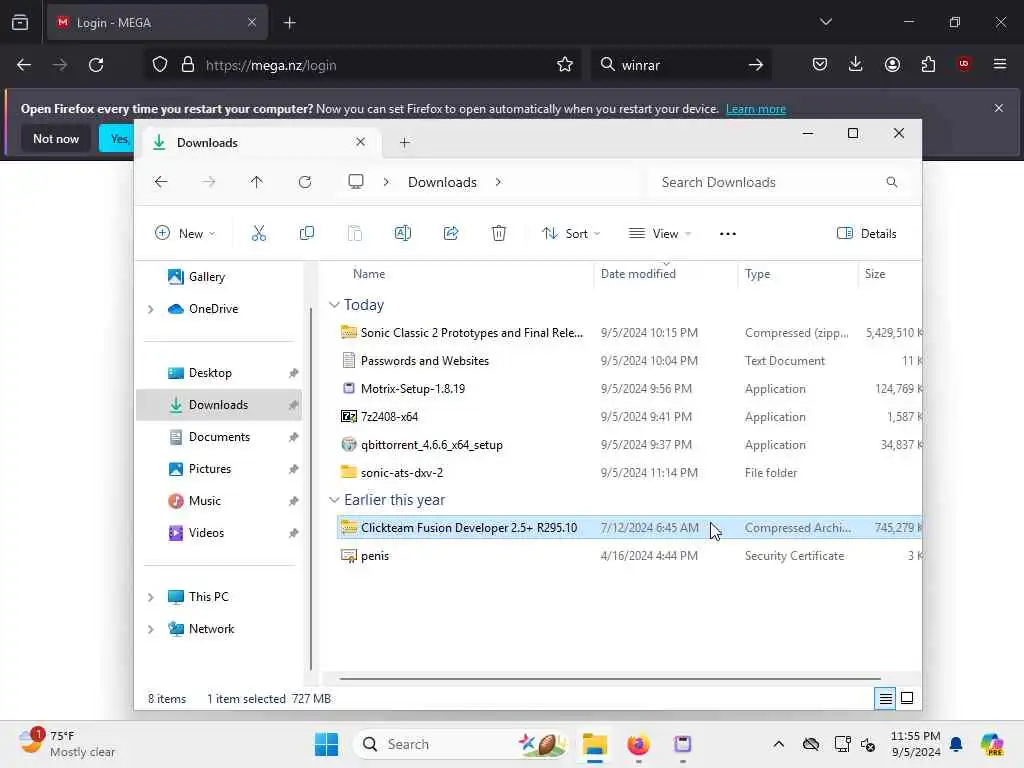Open the New dropdown in Explorer

(185, 233)
